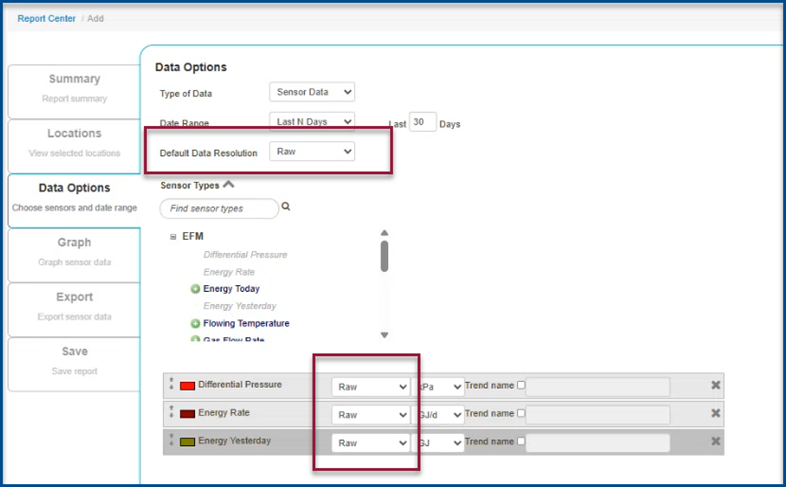Remove the Differential Pressure row with X icon
The image size is (786, 487).
click(x=715, y=386)
